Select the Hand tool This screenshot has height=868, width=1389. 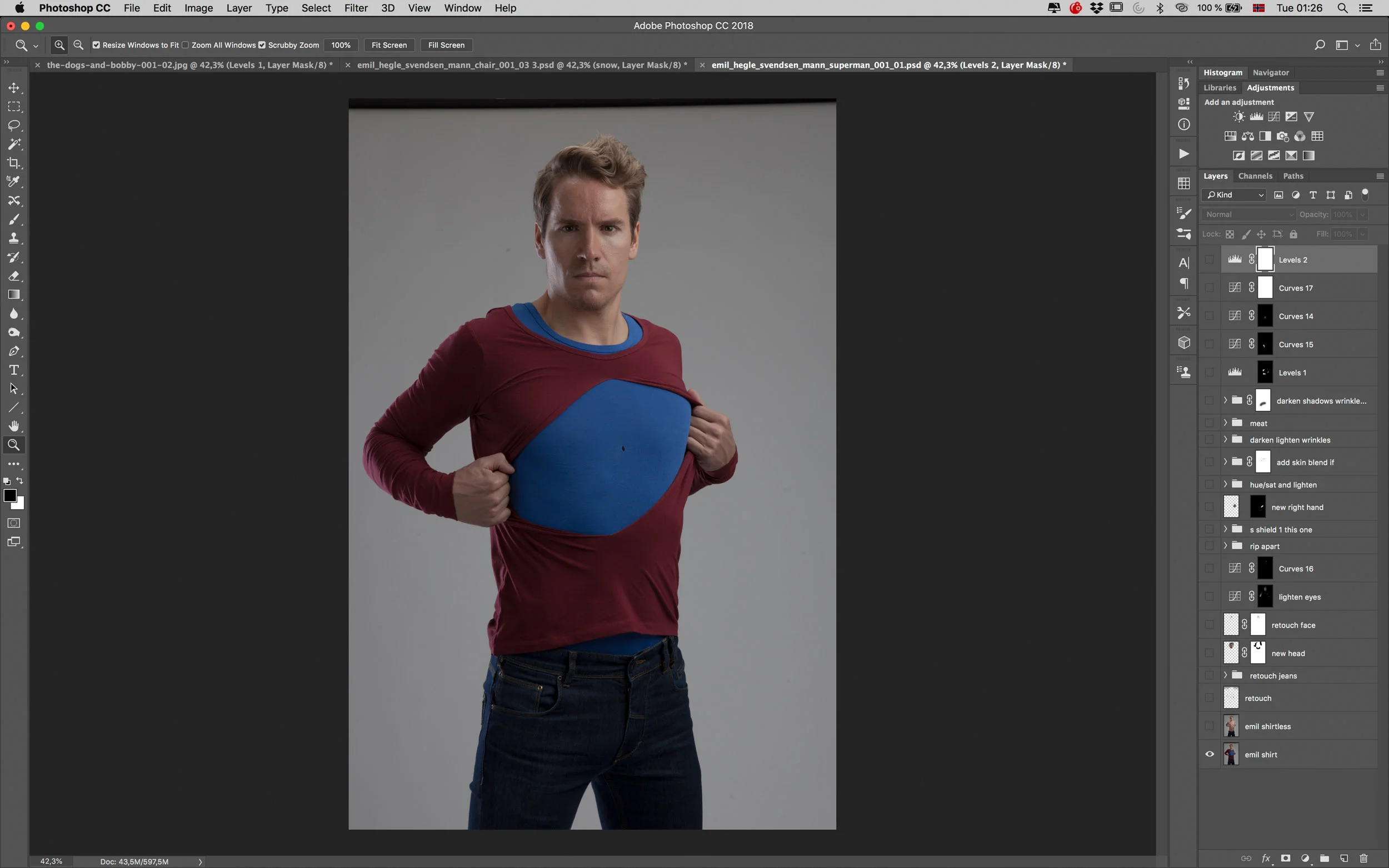point(14,426)
